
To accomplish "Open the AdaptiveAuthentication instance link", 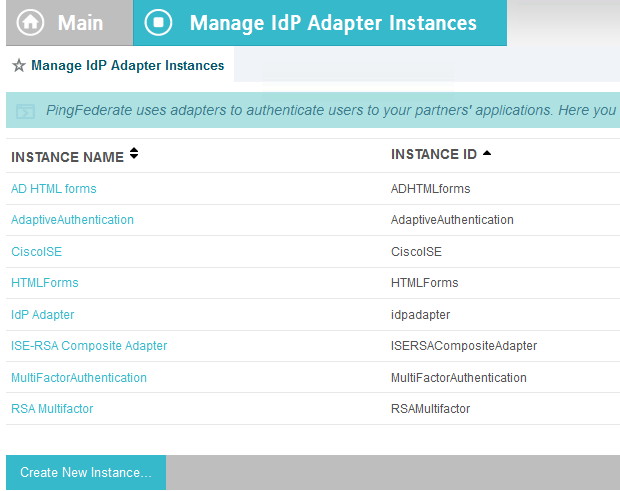I will 72,220.
